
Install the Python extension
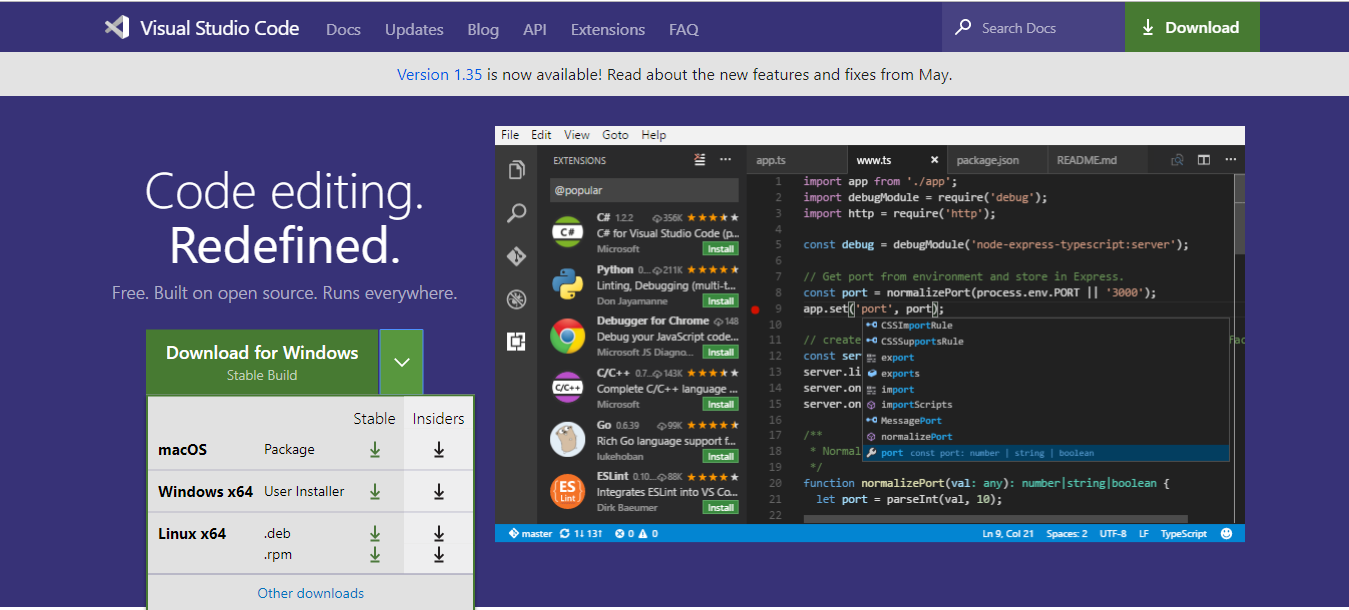click(720, 300)
